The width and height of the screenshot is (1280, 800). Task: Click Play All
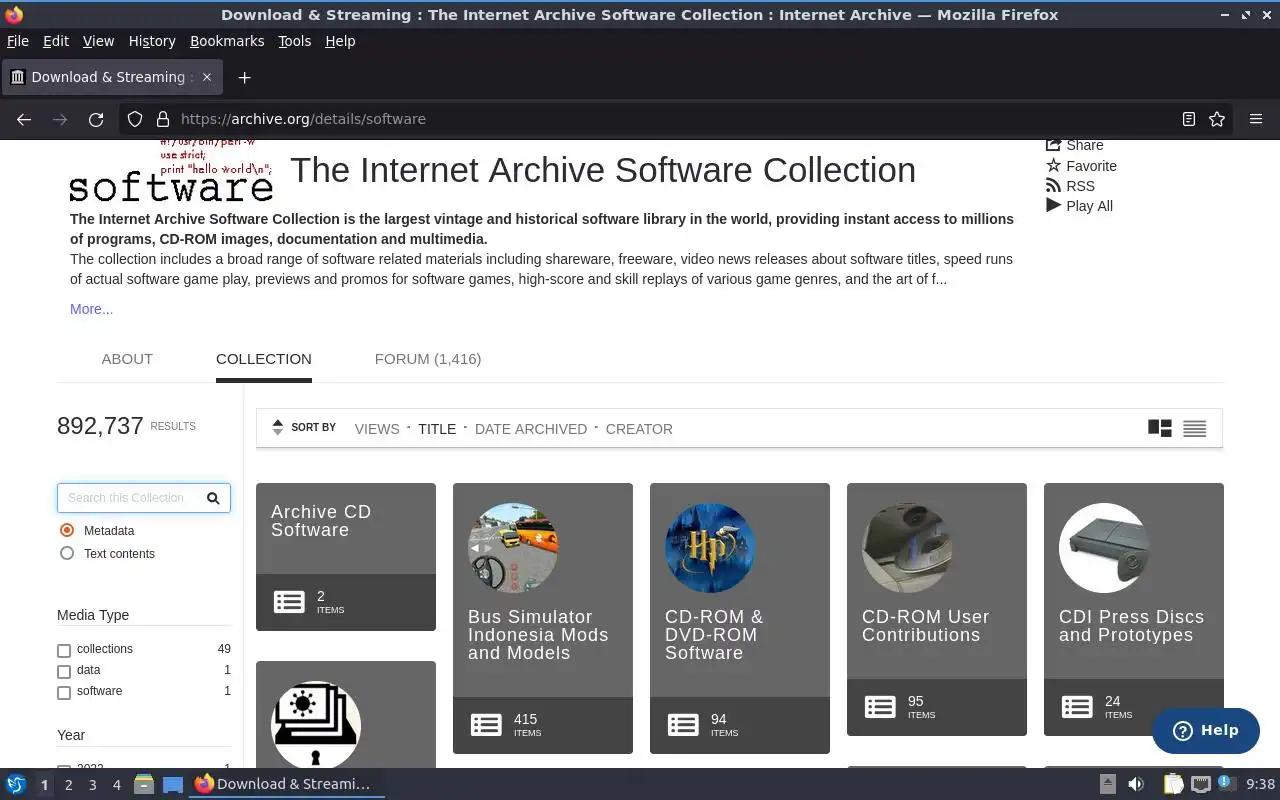1079,206
